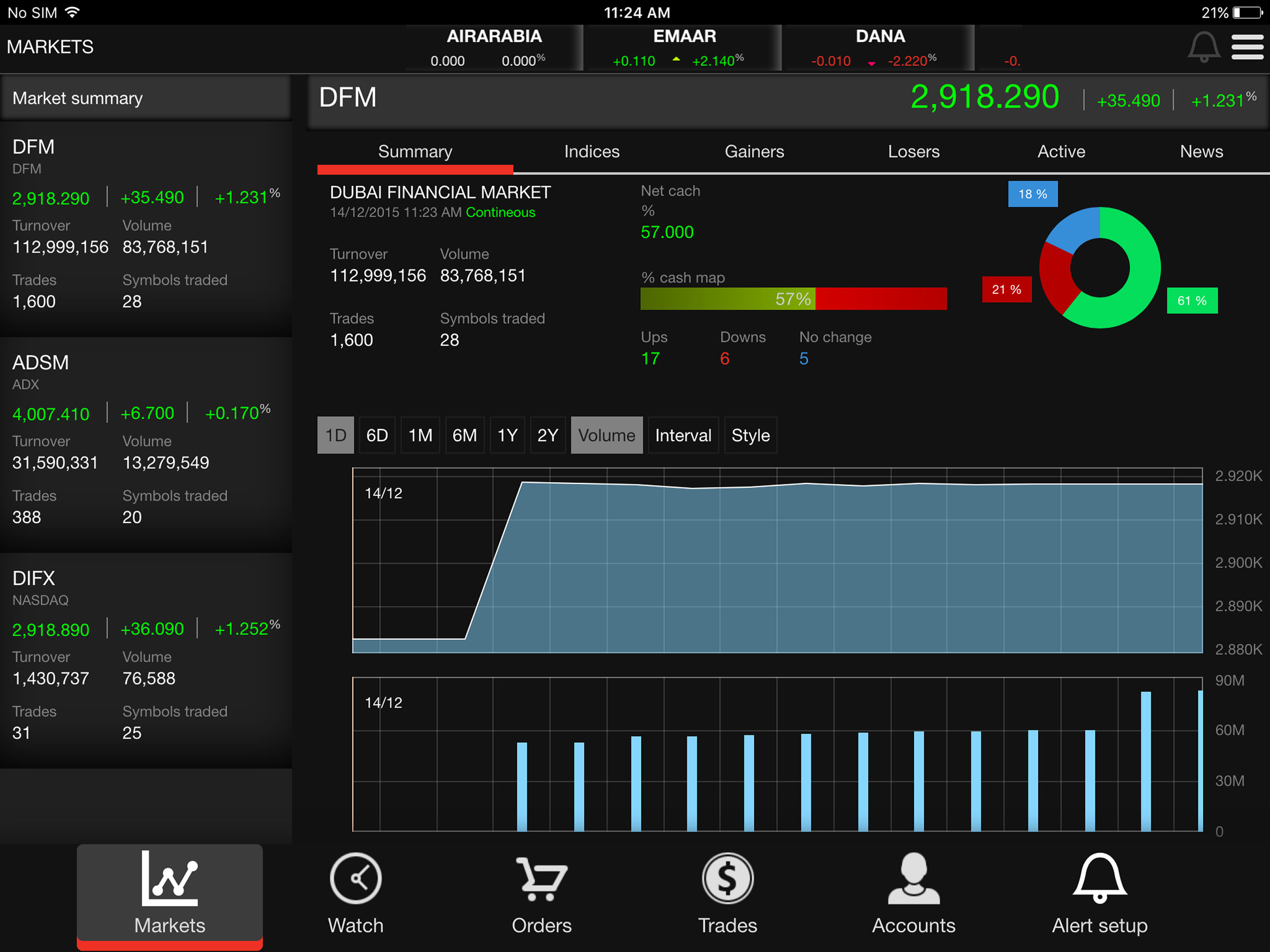The image size is (1270, 952).
Task: Tap the Ups count 17
Action: 650,359
